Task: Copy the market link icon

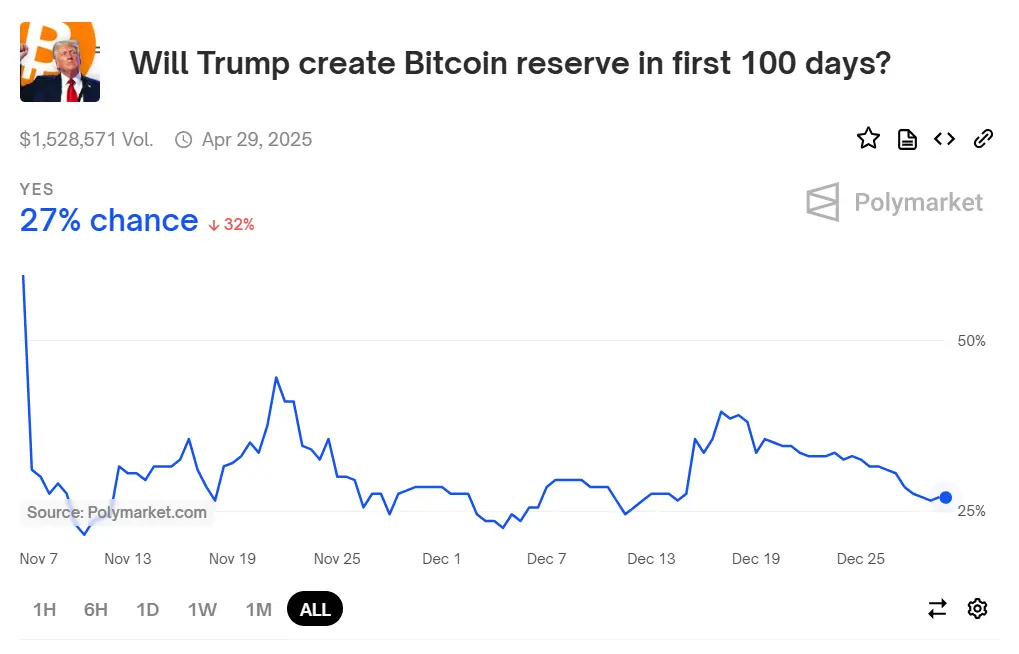Action: pos(981,138)
